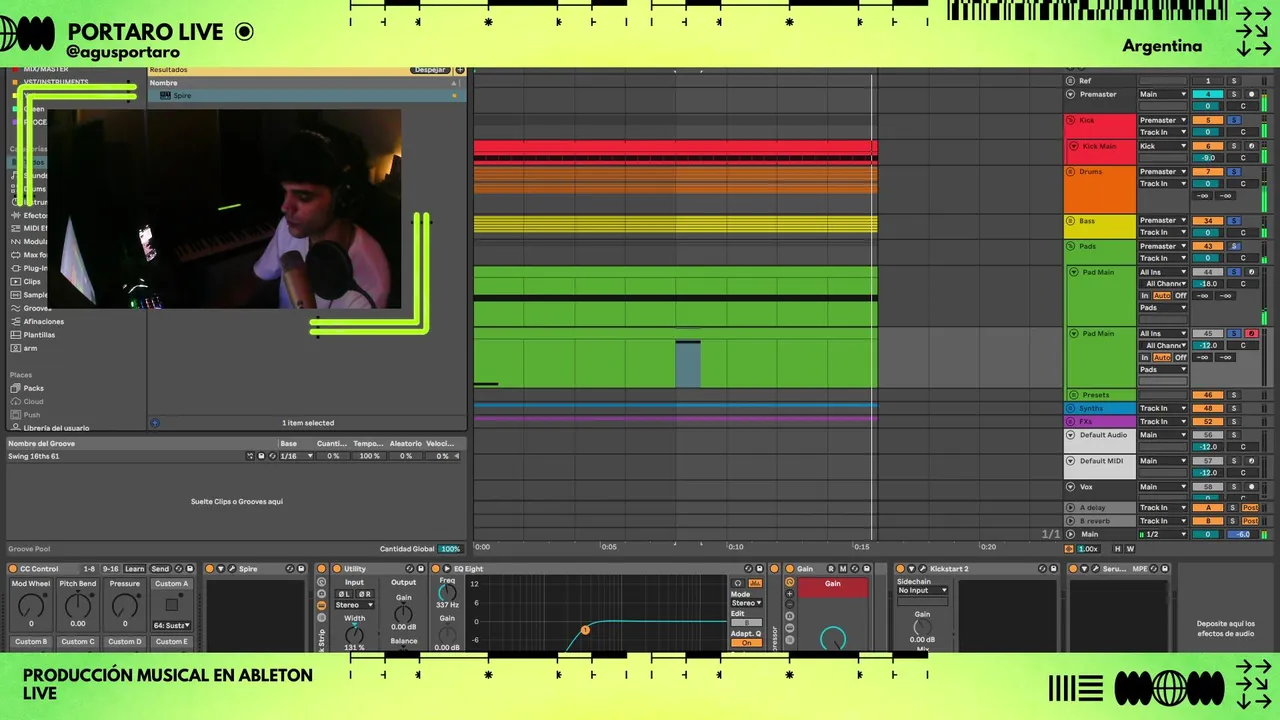Collapse the Default MIDI track

(1070, 461)
